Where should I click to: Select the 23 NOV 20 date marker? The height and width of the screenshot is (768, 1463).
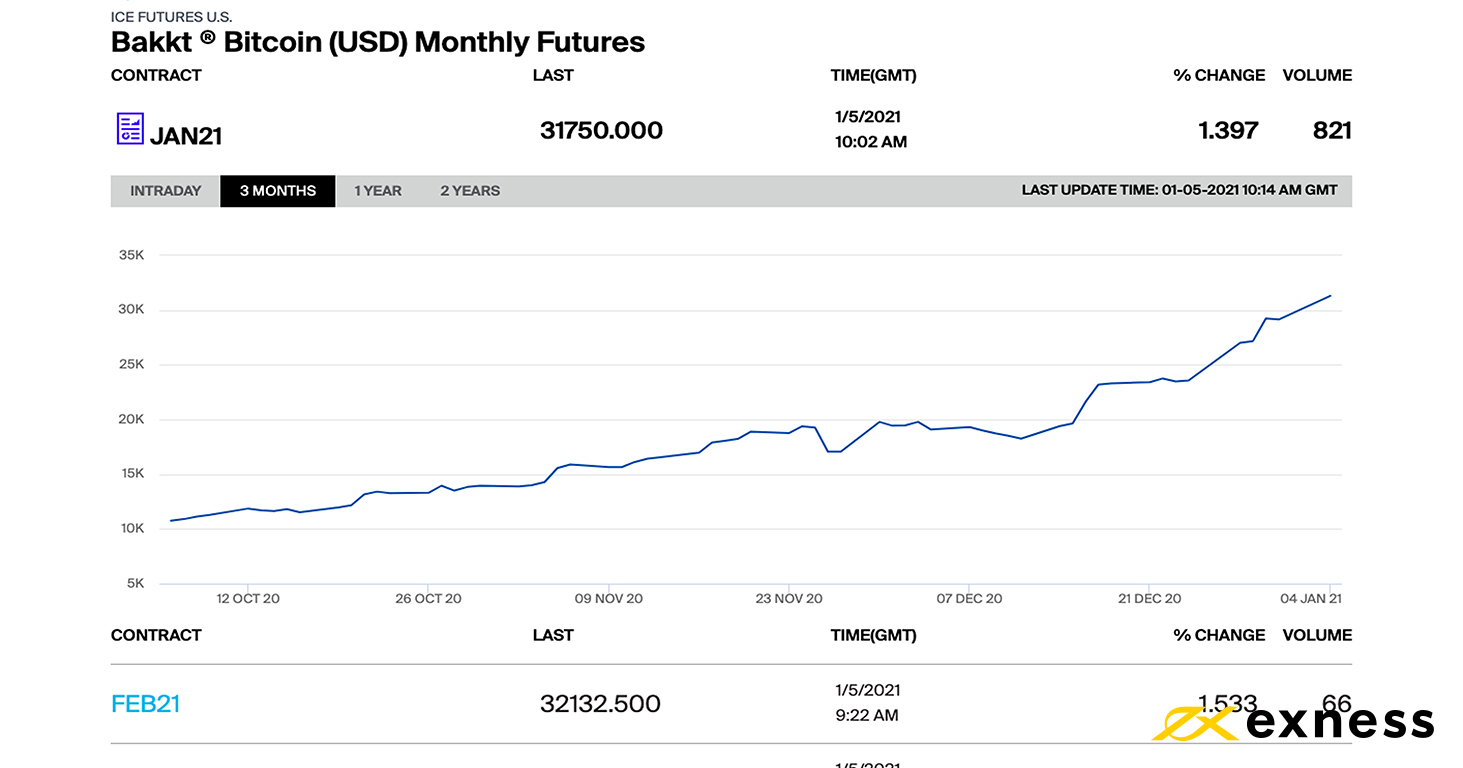[x=789, y=599]
